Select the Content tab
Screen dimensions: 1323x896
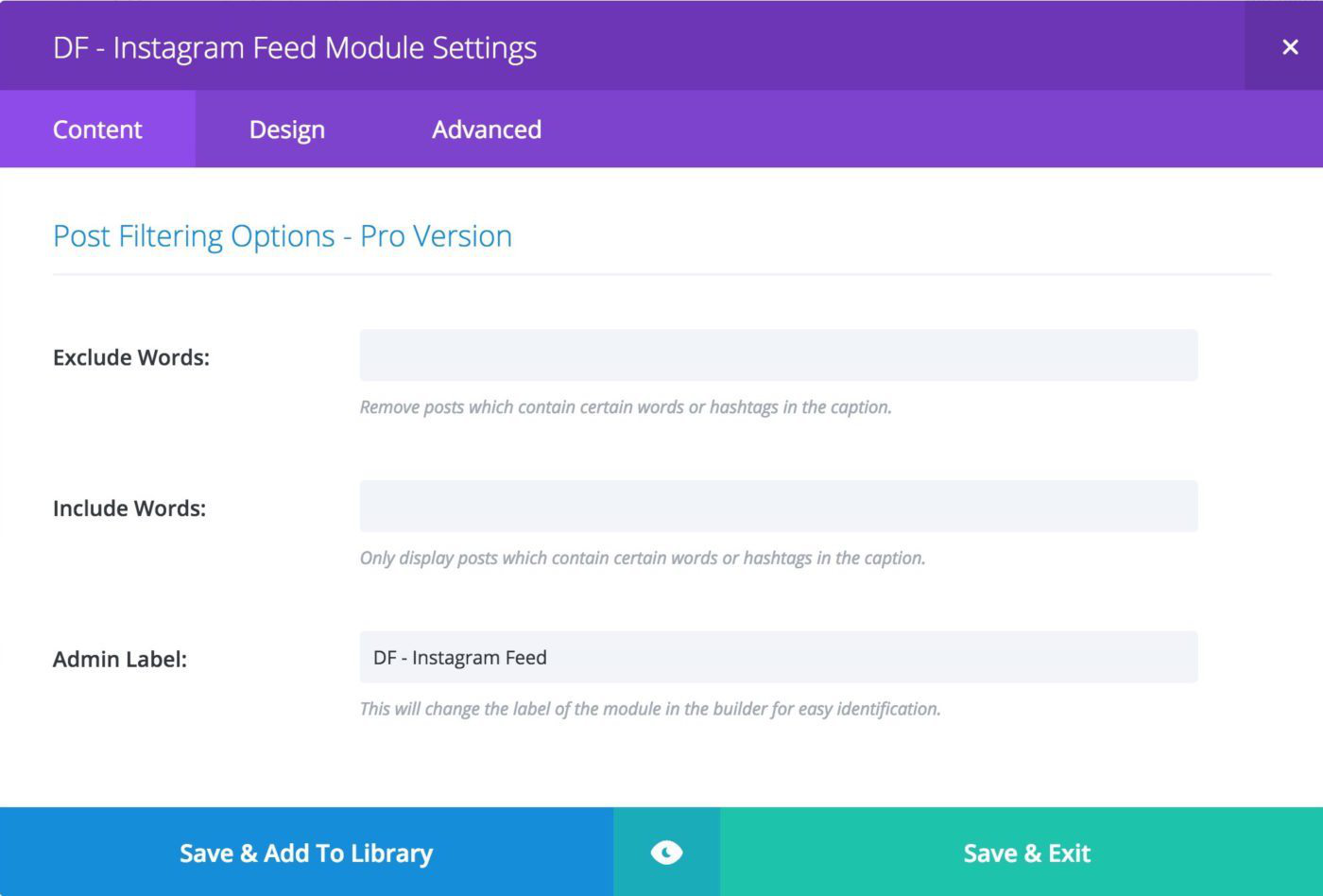click(x=97, y=129)
